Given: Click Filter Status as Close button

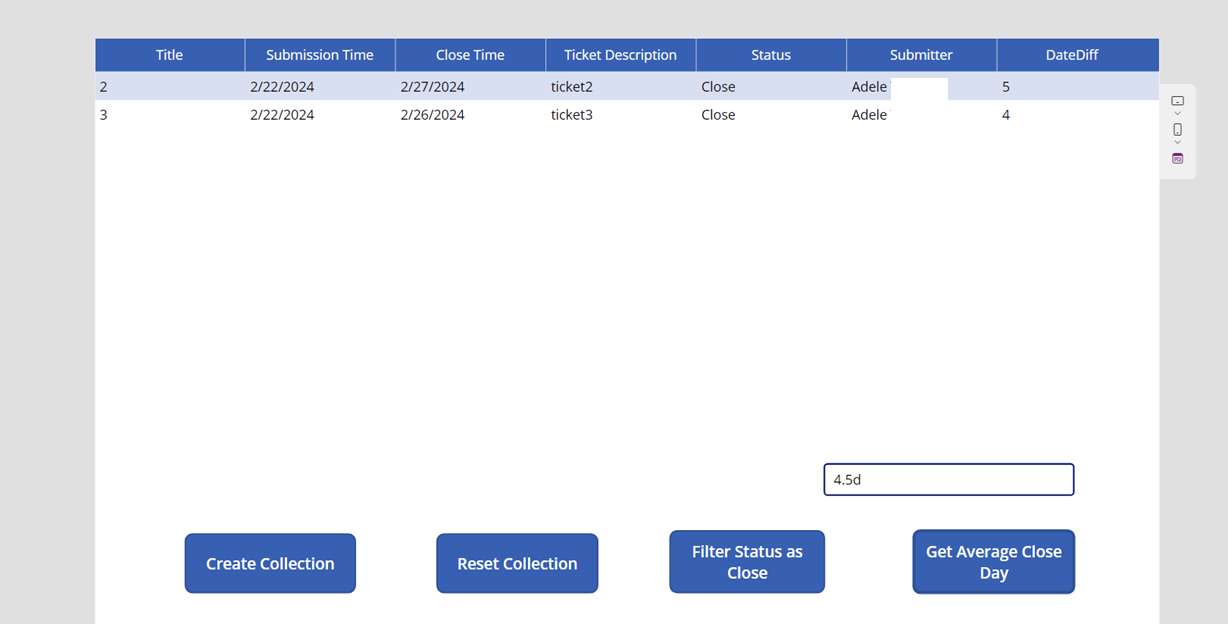Looking at the screenshot, I should (x=747, y=562).
